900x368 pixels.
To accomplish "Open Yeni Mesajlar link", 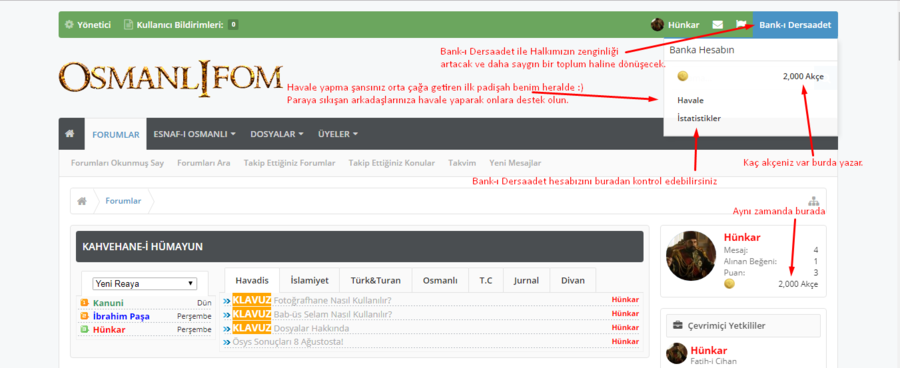I will coord(515,163).
